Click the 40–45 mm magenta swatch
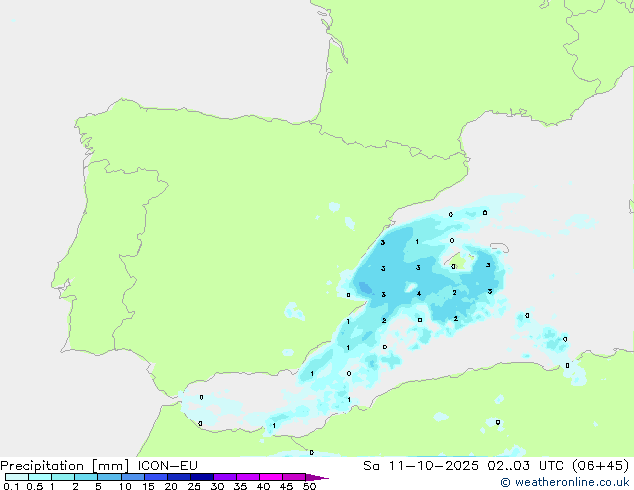Screen dimensions: 634x490 [271, 477]
